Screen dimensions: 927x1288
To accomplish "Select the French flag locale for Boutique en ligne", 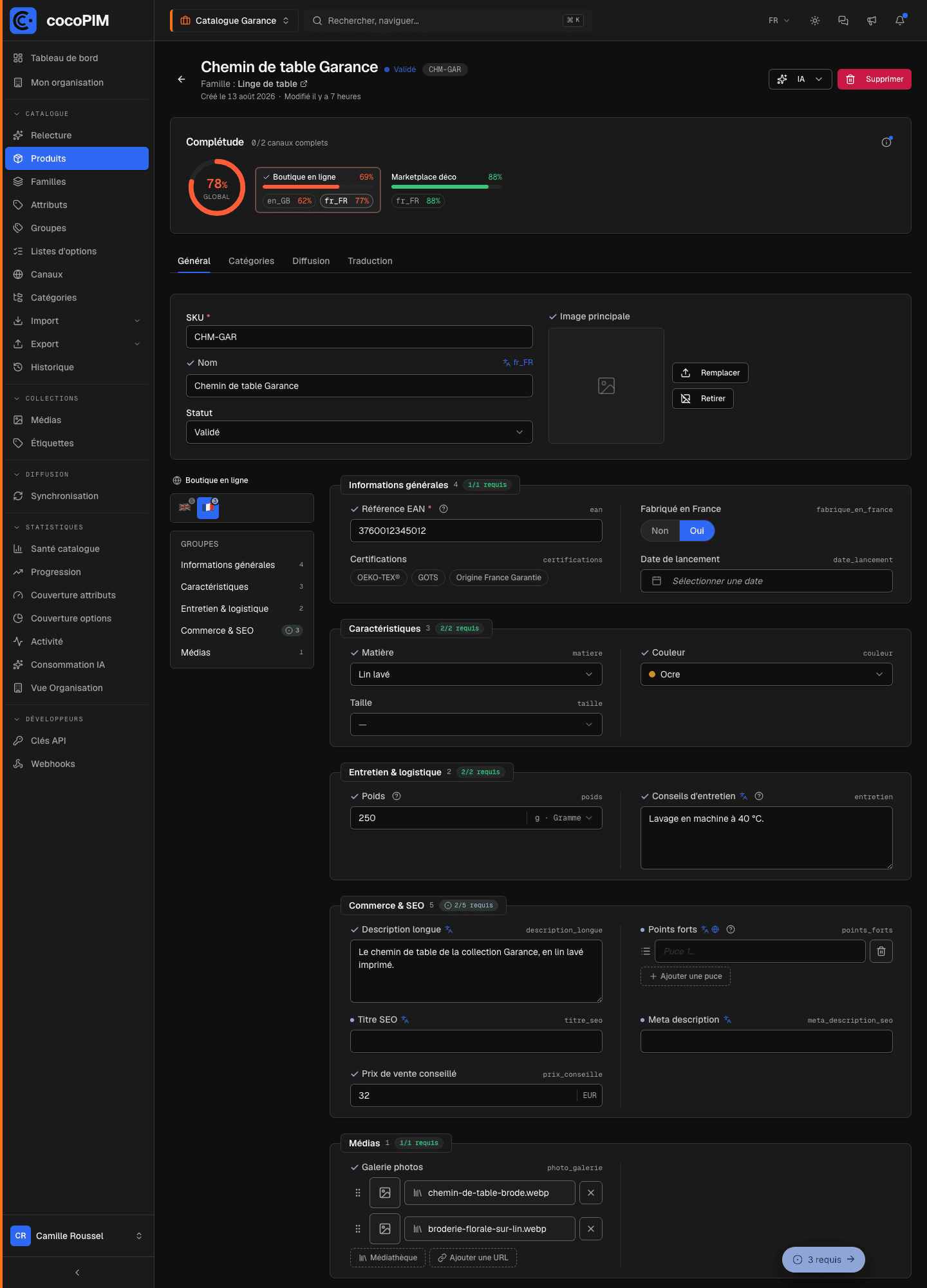I will click(x=208, y=507).
